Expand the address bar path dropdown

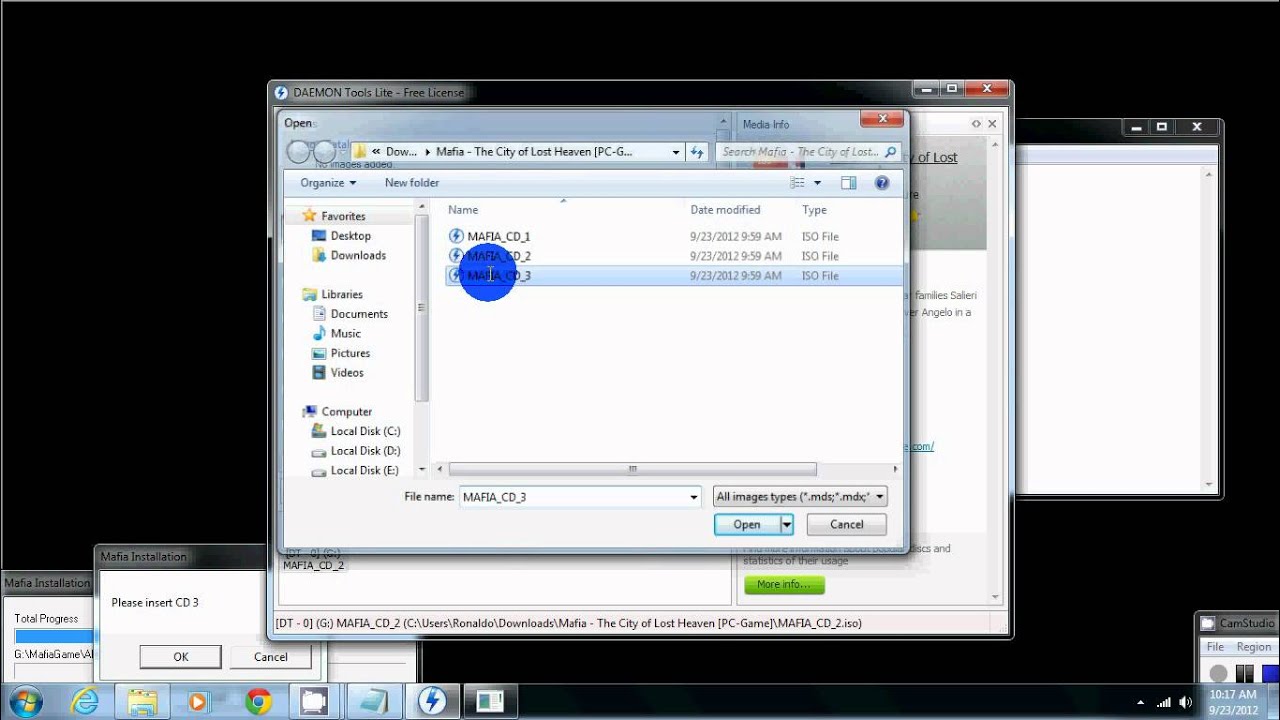676,152
